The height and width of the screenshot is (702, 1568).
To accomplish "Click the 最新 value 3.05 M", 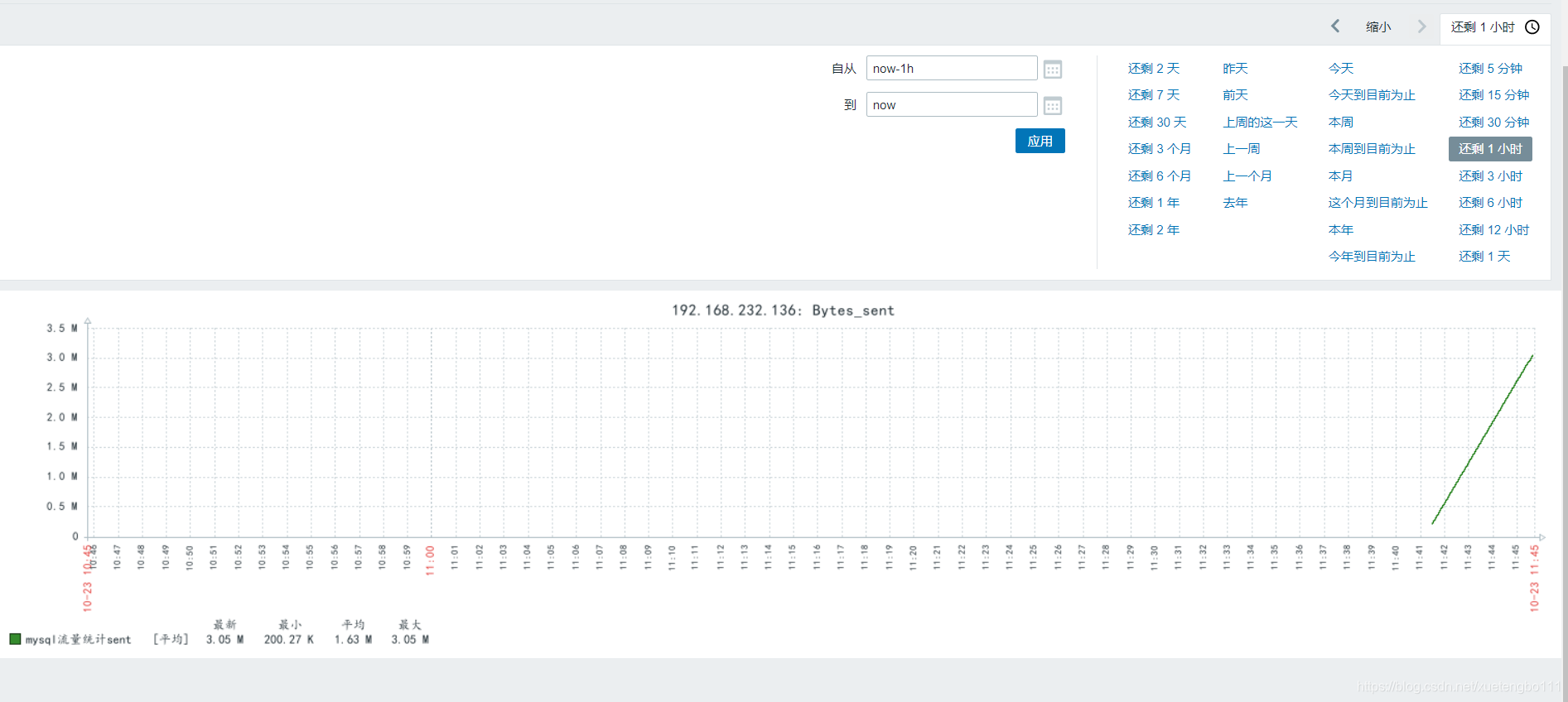I will pos(224,640).
